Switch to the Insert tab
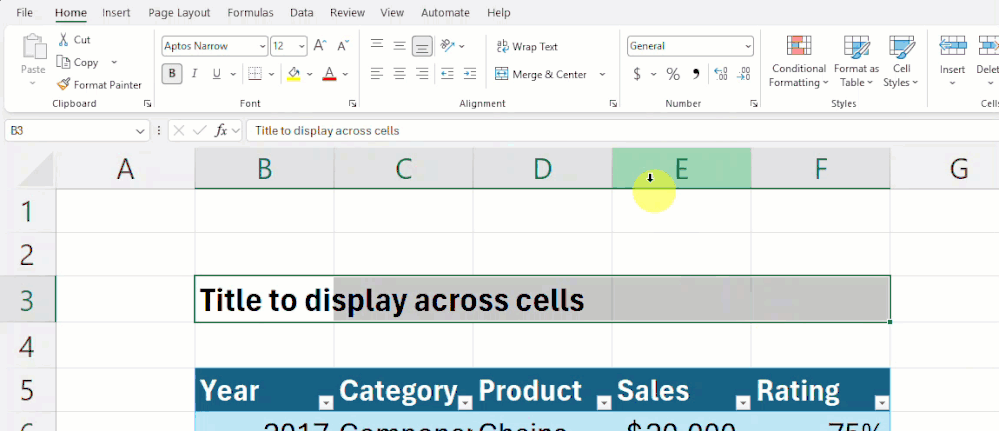The image size is (999, 431). point(116,12)
